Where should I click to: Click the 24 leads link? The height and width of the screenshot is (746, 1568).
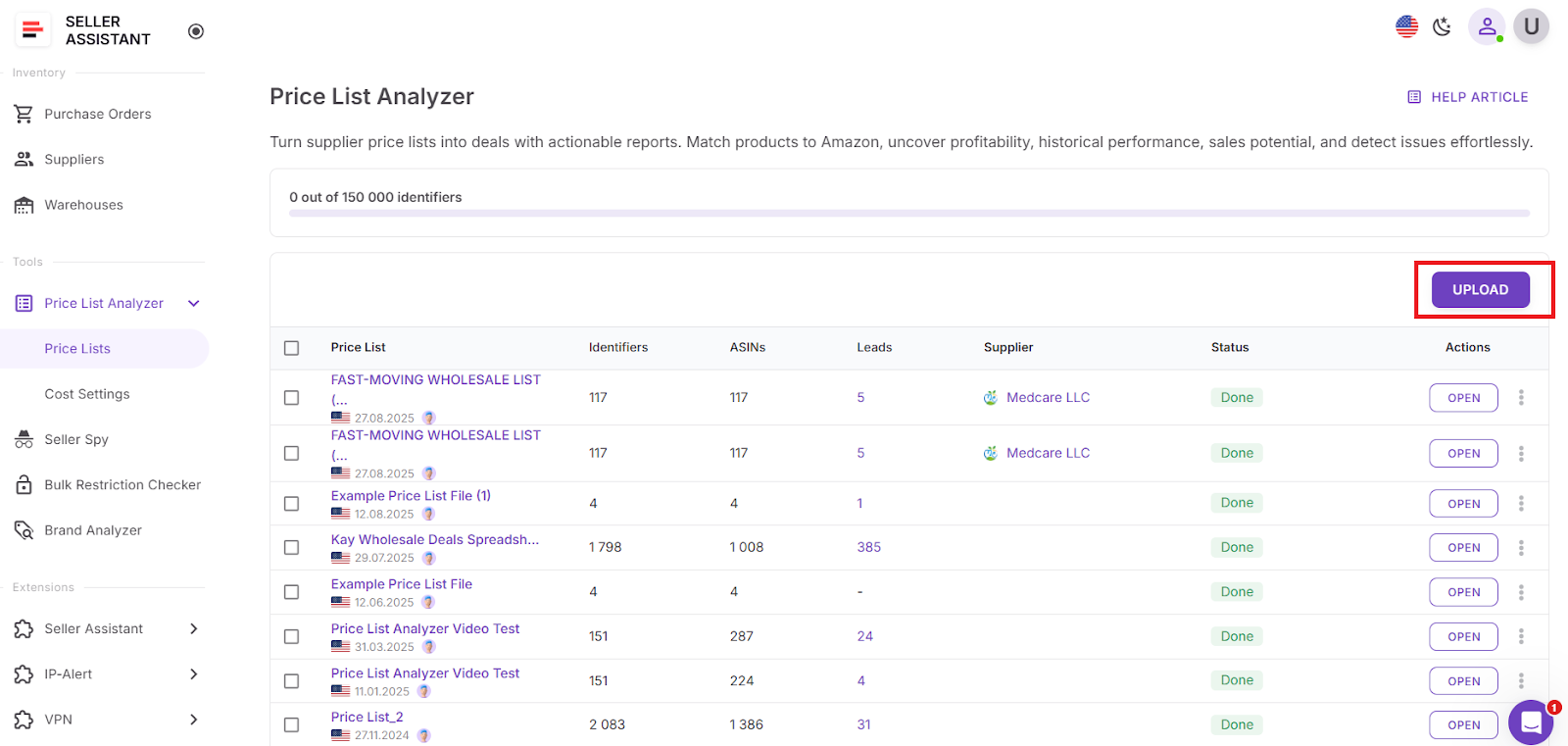tap(865, 636)
